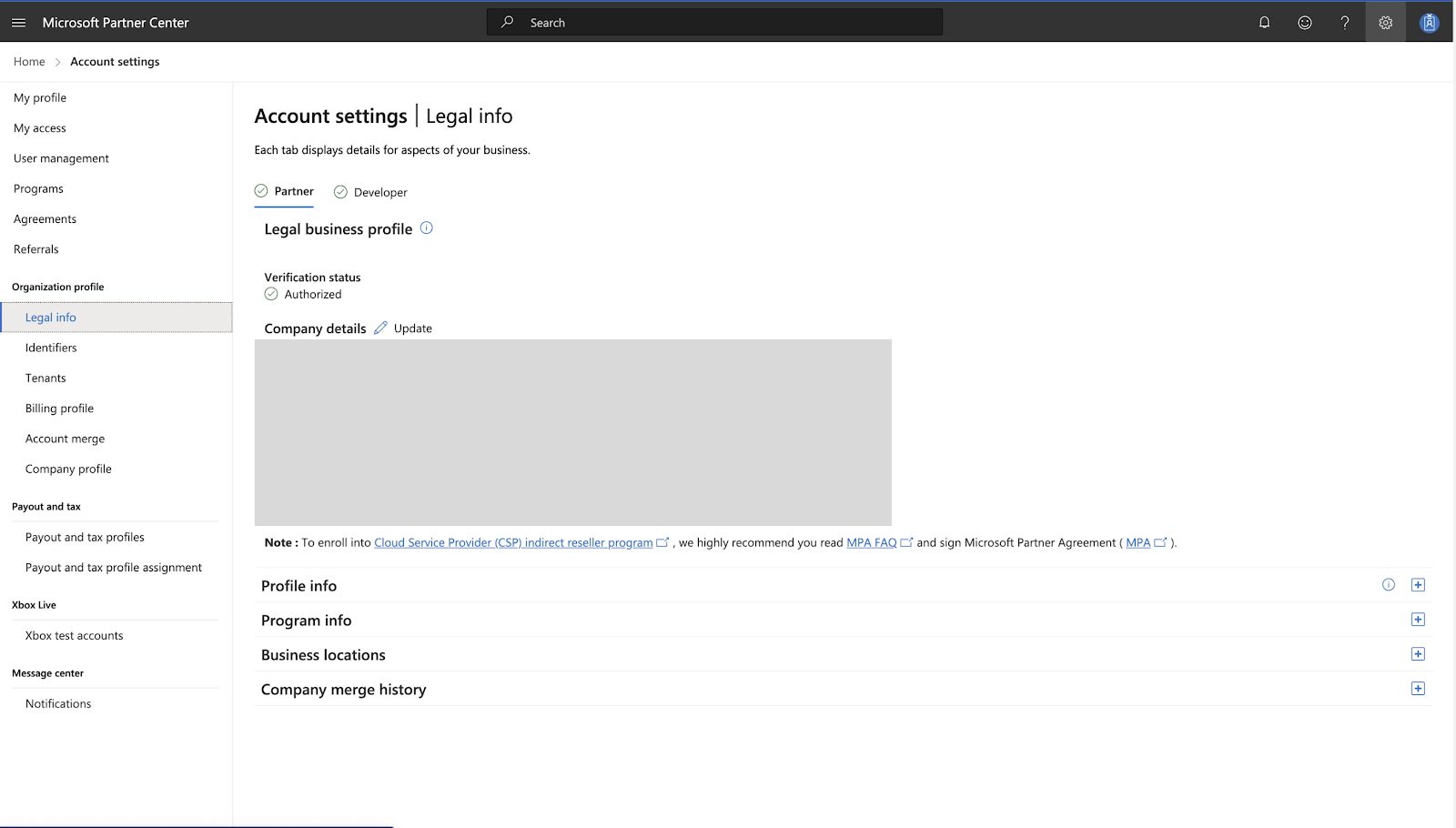Click info icon beside Legal business profile
The width and height of the screenshot is (1456, 828).
coord(426,228)
